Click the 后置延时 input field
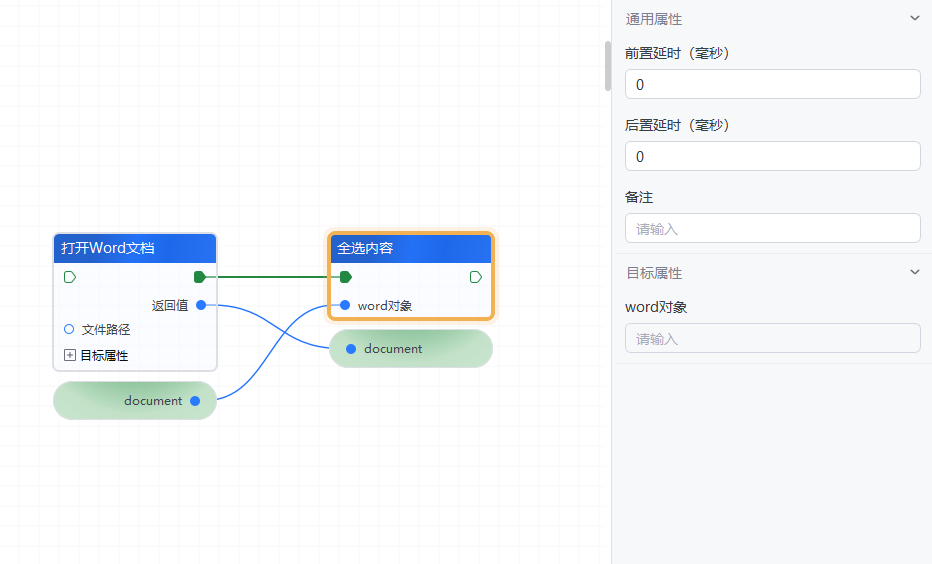This screenshot has width=932, height=564. point(772,156)
